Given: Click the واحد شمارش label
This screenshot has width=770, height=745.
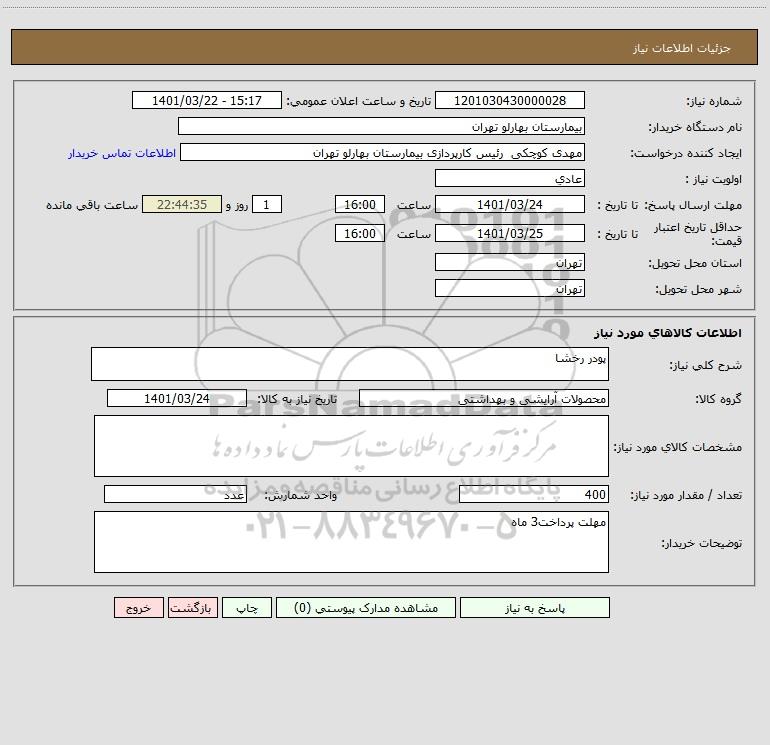Looking at the screenshot, I should point(301,496).
